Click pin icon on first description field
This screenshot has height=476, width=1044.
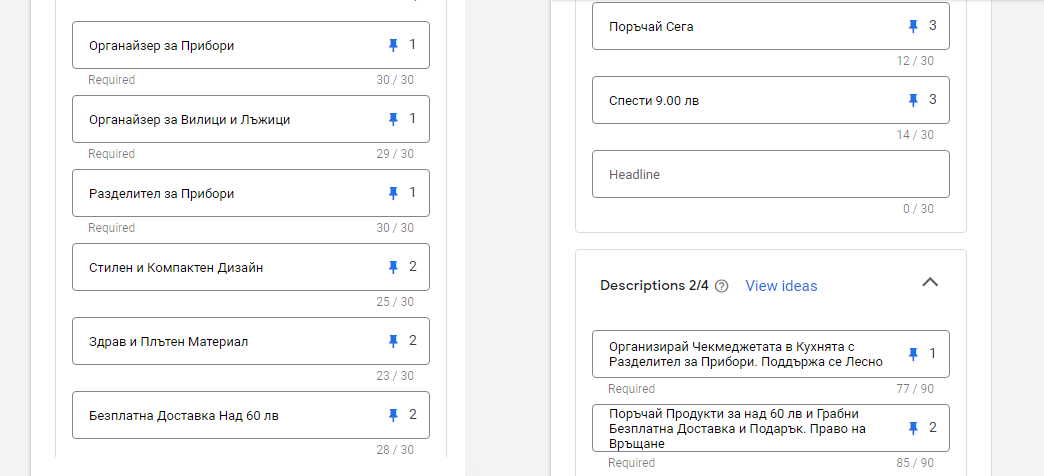[913, 354]
